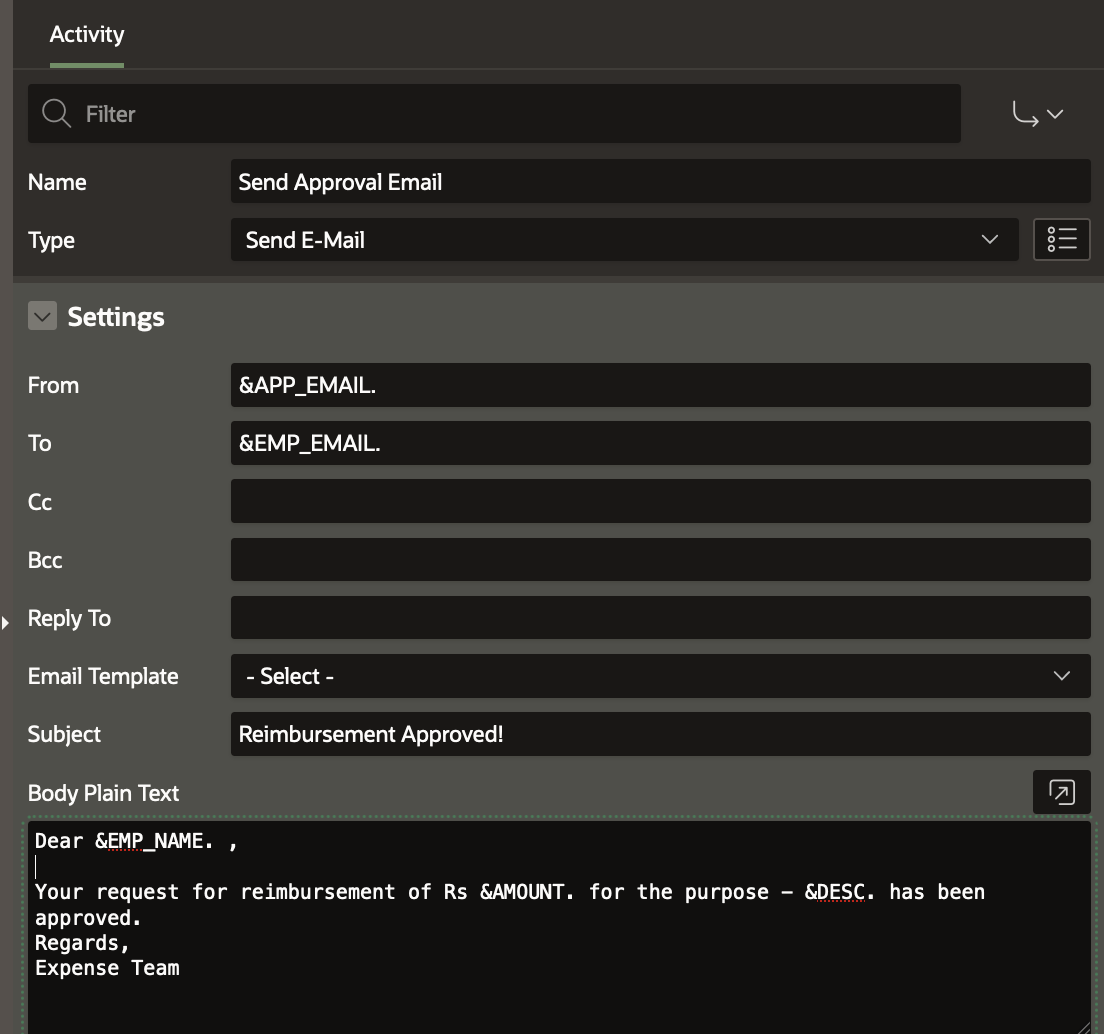The height and width of the screenshot is (1034, 1104).
Task: Select the empty Bcc input box
Action: [x=660, y=560]
